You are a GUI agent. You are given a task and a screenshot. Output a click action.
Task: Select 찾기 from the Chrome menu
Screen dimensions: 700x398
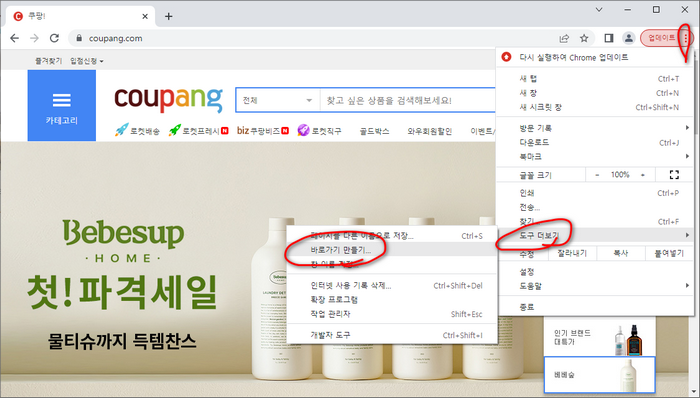594,221
